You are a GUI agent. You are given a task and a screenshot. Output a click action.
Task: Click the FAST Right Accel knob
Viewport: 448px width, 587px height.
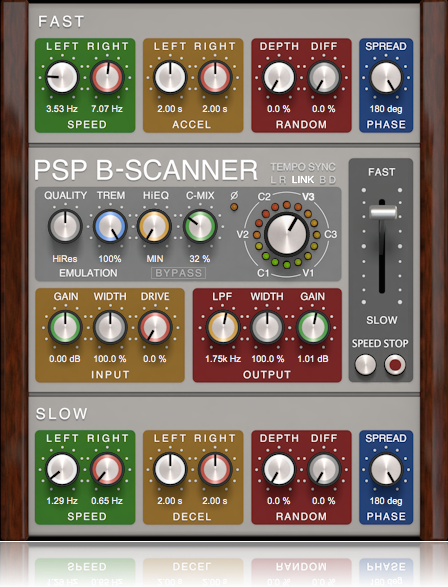[x=215, y=77]
